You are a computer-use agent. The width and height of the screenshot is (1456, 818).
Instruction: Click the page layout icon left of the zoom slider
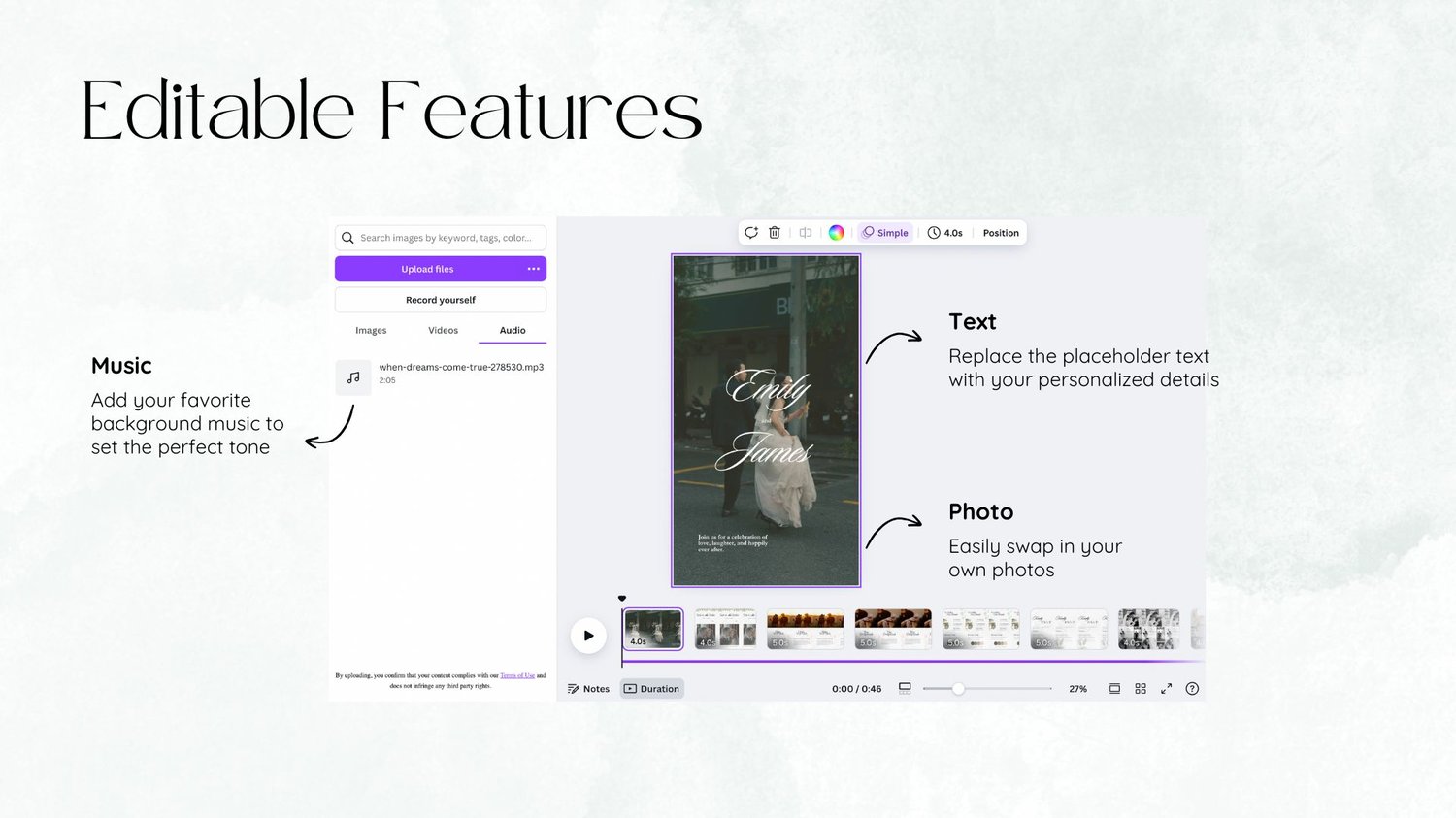coord(905,688)
